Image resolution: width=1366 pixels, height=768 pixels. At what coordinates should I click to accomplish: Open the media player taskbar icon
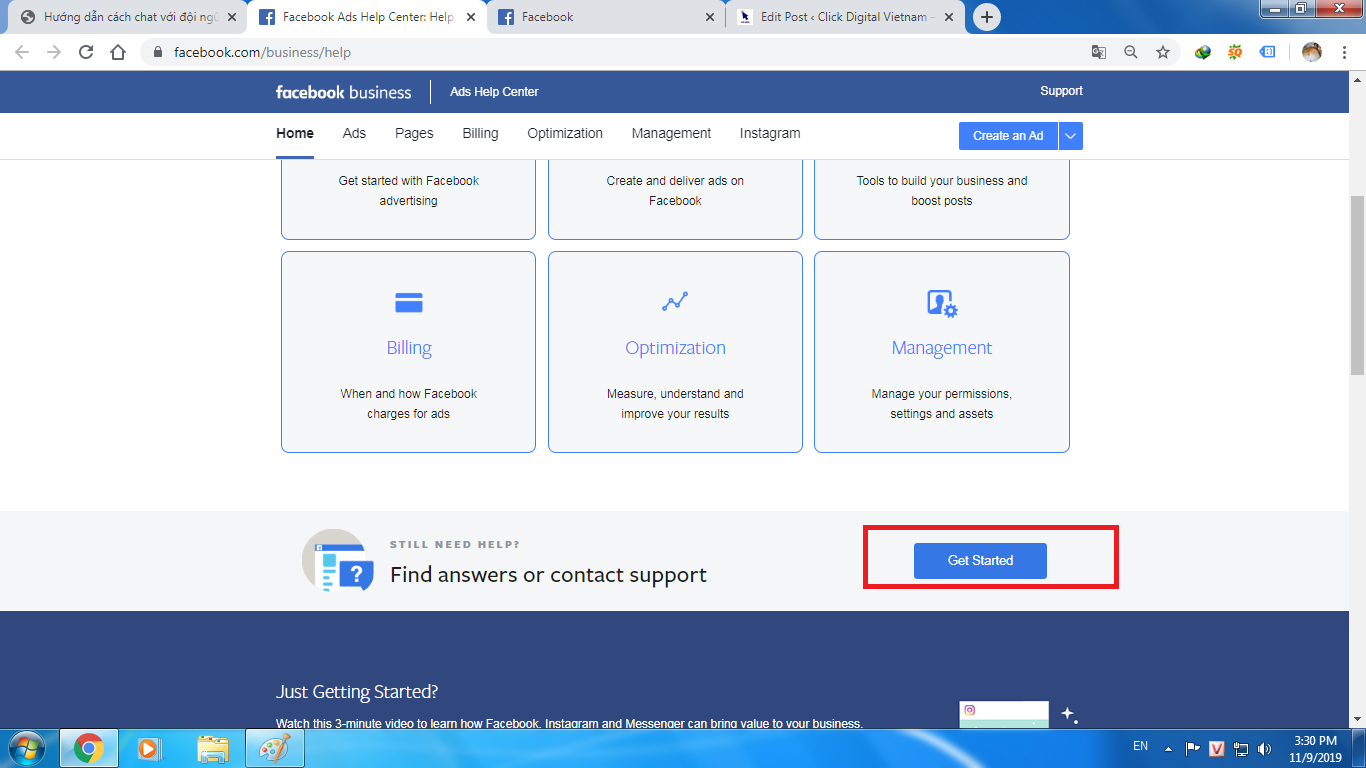click(x=149, y=748)
